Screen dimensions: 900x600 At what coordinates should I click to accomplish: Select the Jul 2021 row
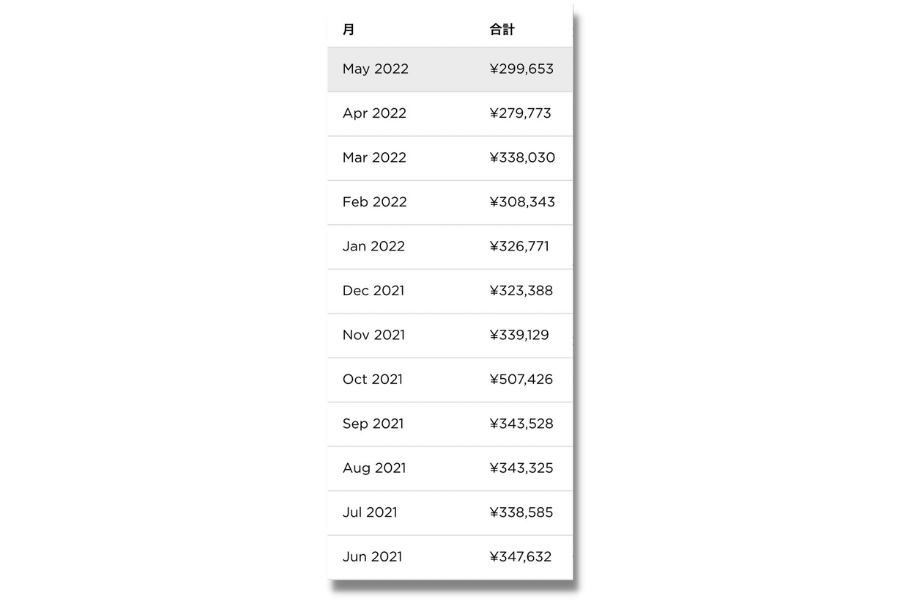tap(450, 513)
